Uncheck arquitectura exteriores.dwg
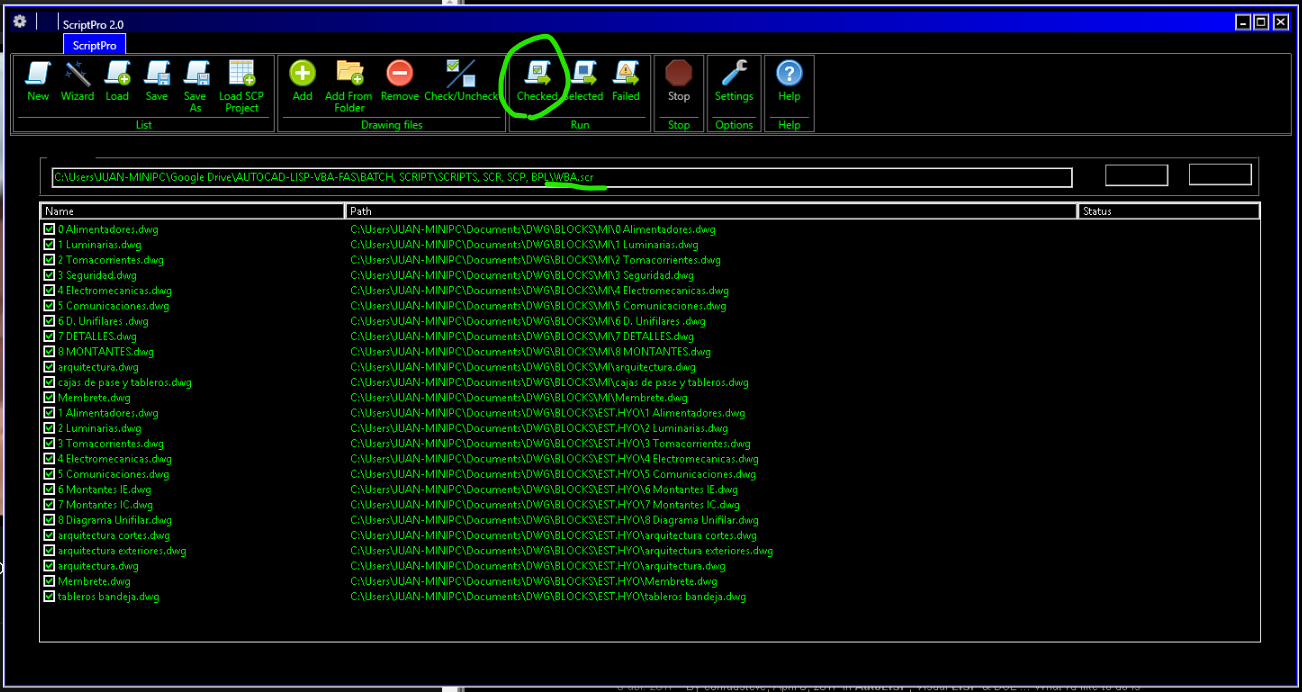This screenshot has height=692, width=1302. pyautogui.click(x=49, y=550)
